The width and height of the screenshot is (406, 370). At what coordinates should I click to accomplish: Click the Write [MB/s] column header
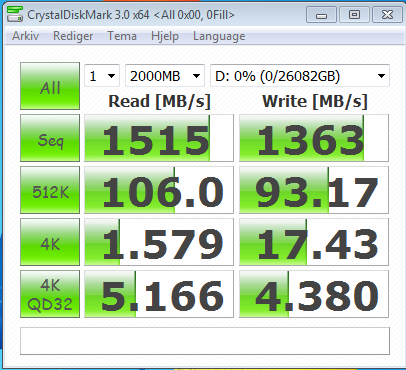315,101
